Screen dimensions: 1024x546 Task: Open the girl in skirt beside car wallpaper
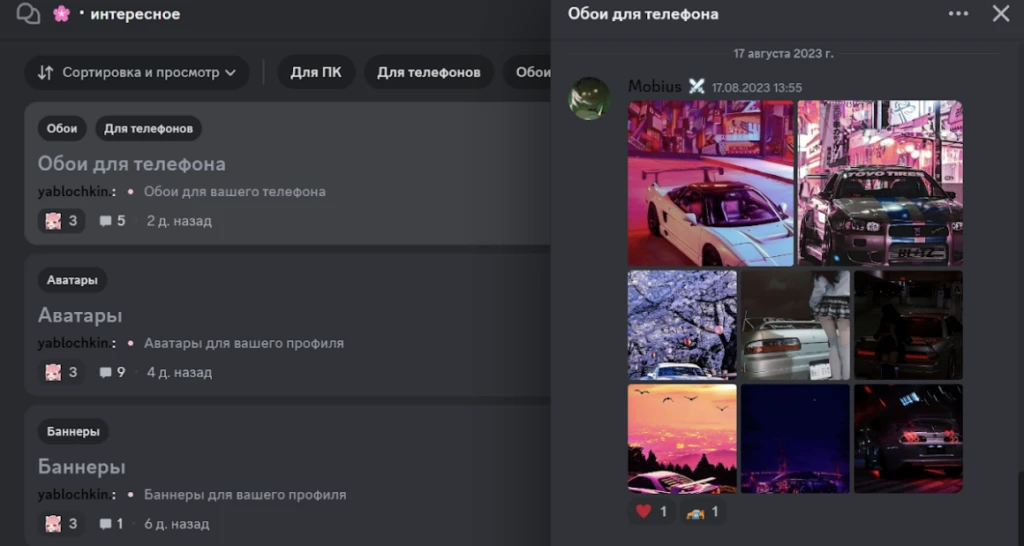795,325
